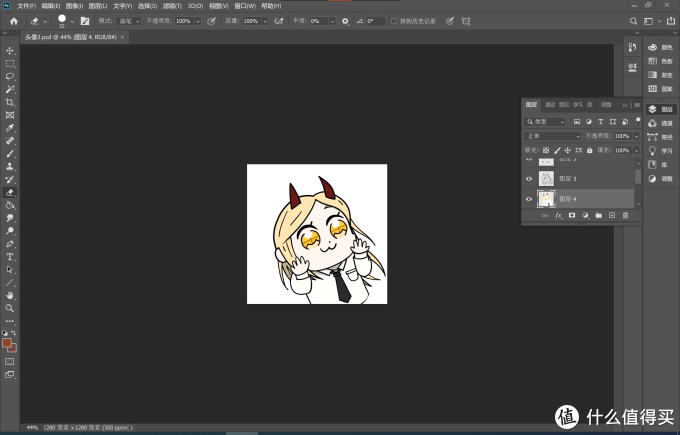This screenshot has width=680, height=435.
Task: Click the Home icon in options bar
Action: 14,21
